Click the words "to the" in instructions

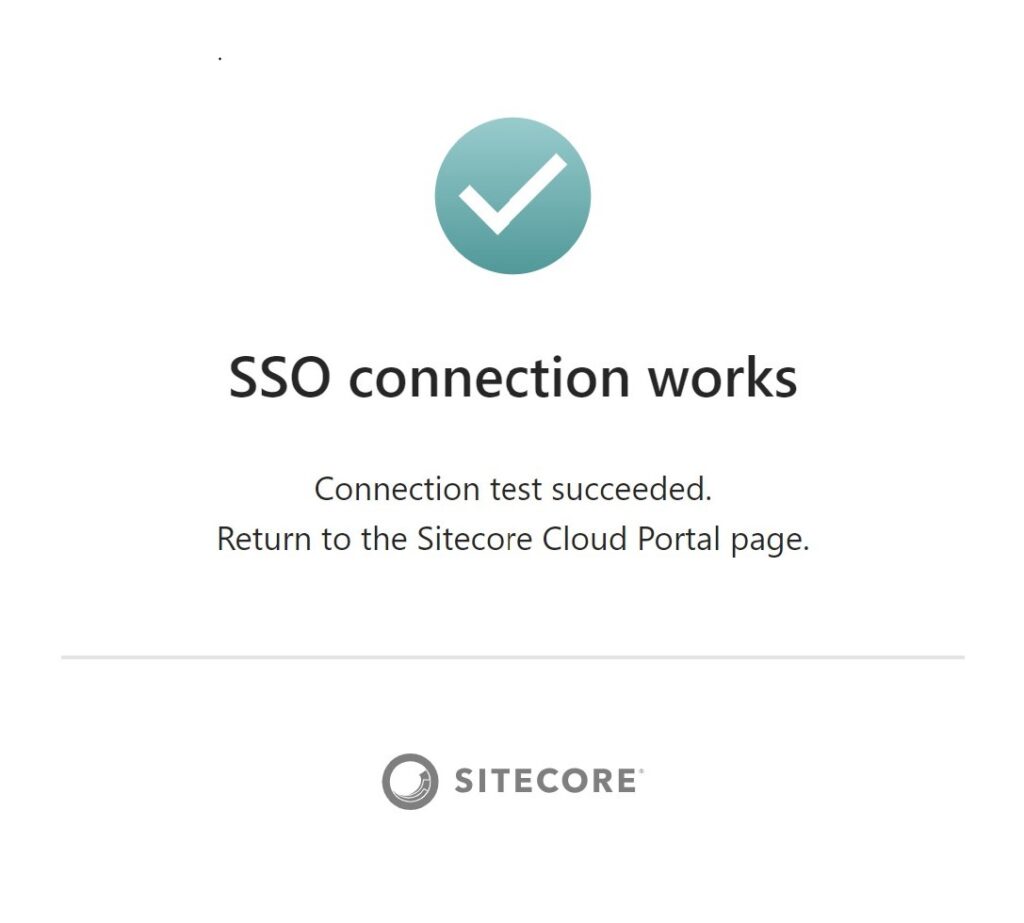tap(364, 540)
